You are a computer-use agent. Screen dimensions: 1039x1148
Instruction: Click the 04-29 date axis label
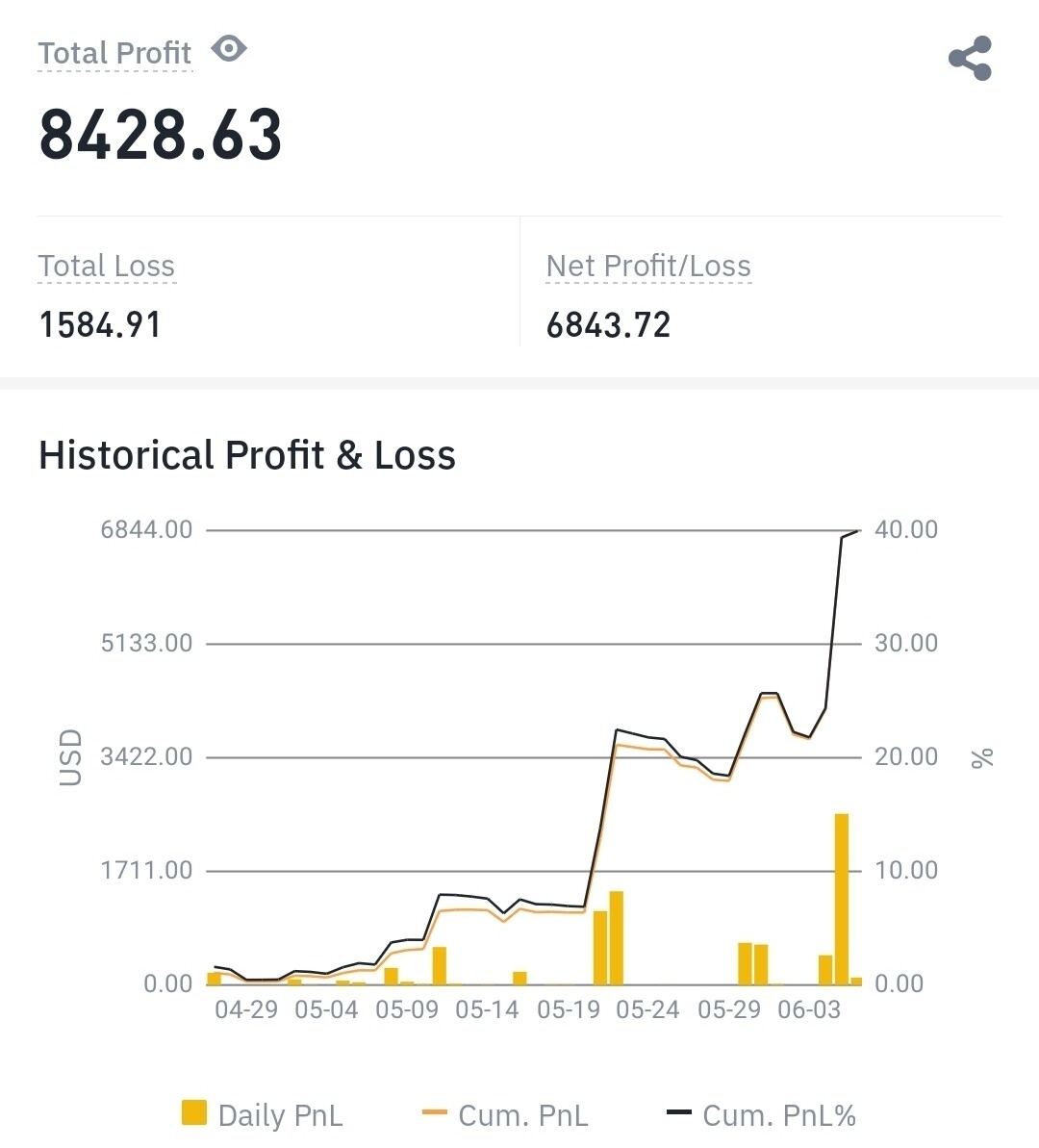(x=246, y=1009)
